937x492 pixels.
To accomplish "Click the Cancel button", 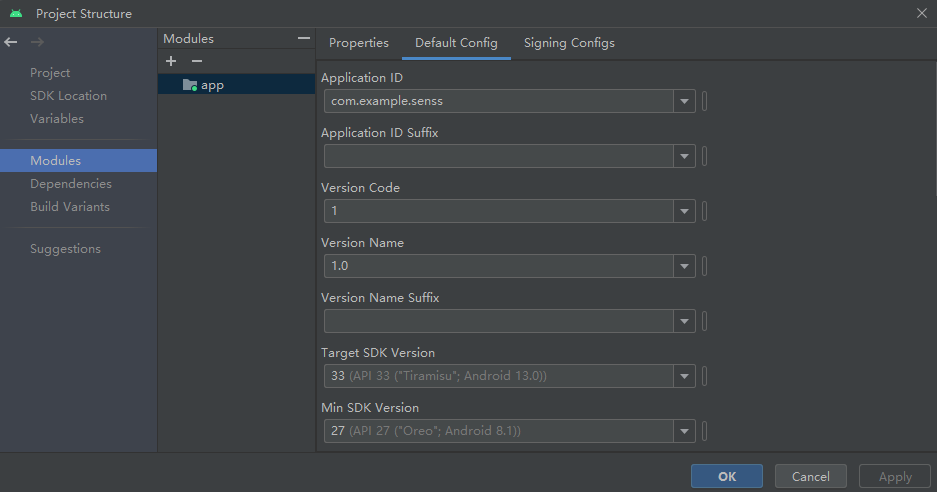I will (x=810, y=477).
